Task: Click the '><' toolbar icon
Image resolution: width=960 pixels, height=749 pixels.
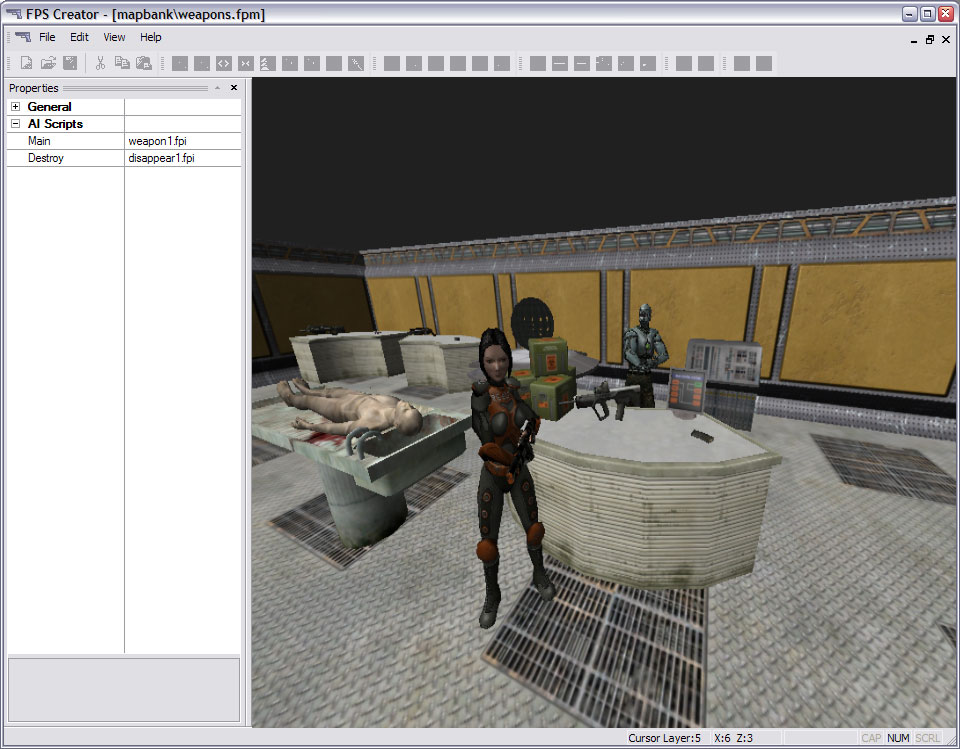Action: (x=246, y=63)
